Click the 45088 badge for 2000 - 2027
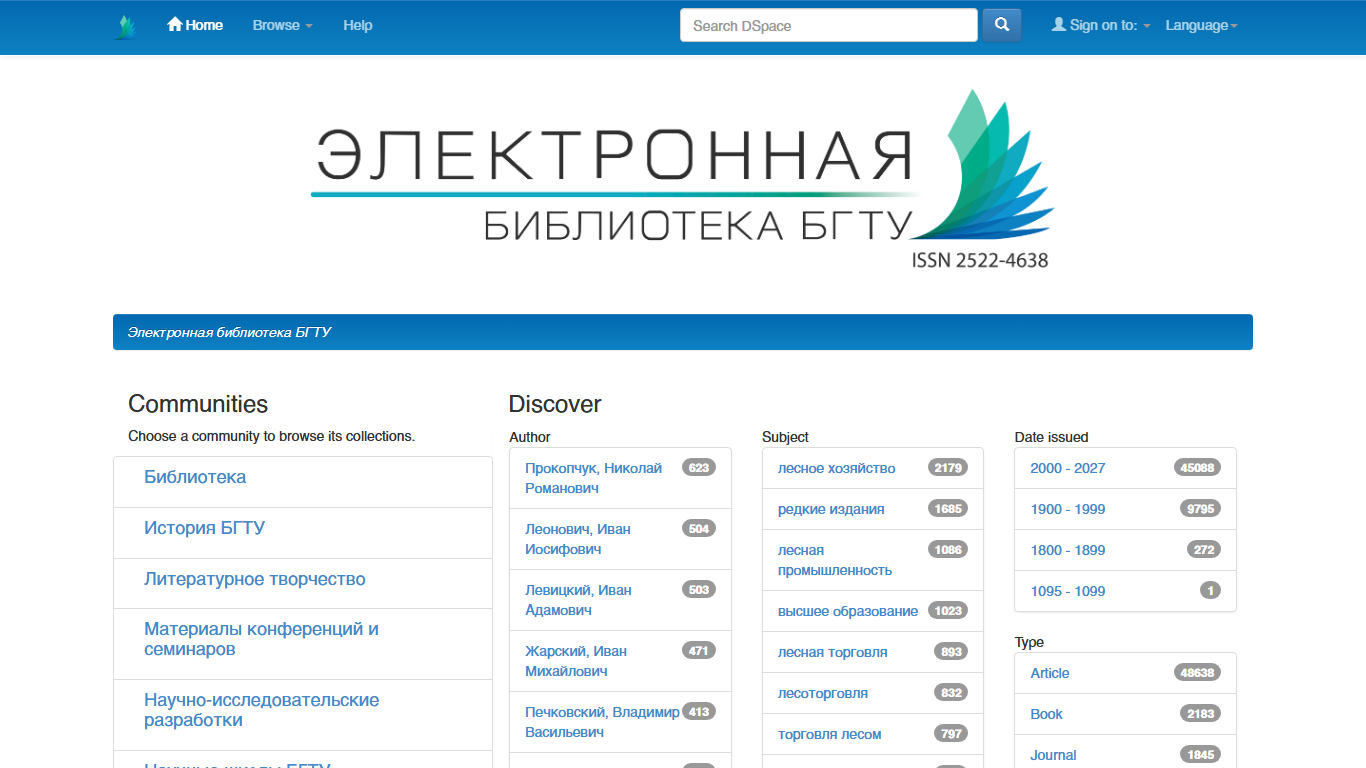1366x768 pixels. tap(1197, 467)
